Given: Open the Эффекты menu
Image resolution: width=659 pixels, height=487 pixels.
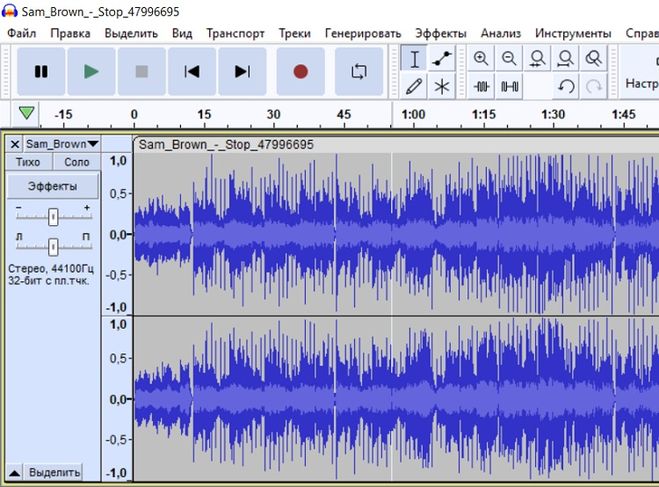Looking at the screenshot, I should coord(441,33).
